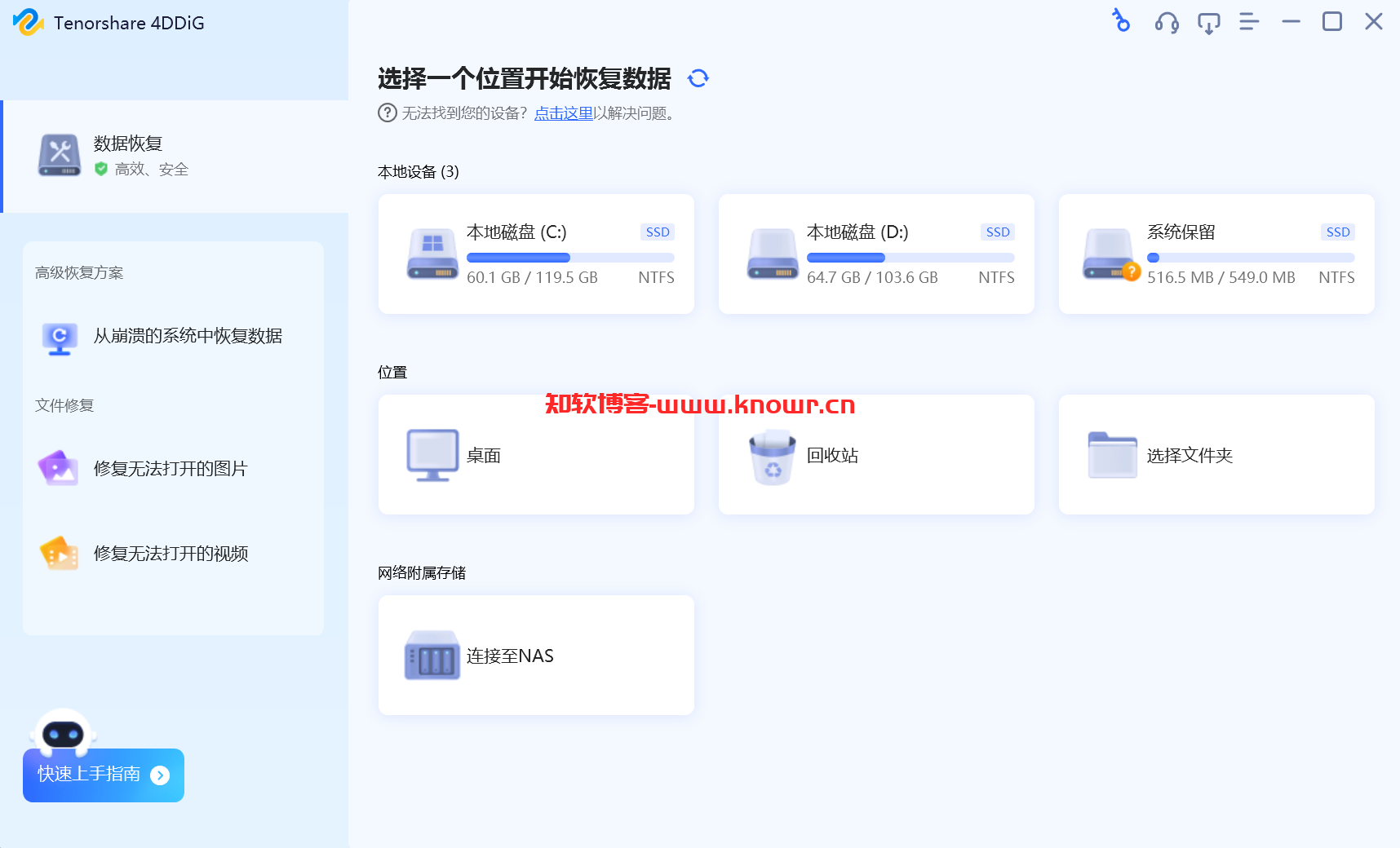The image size is (1400, 848).
Task: Open 修复无法打开的视频 option
Action: coord(173,554)
